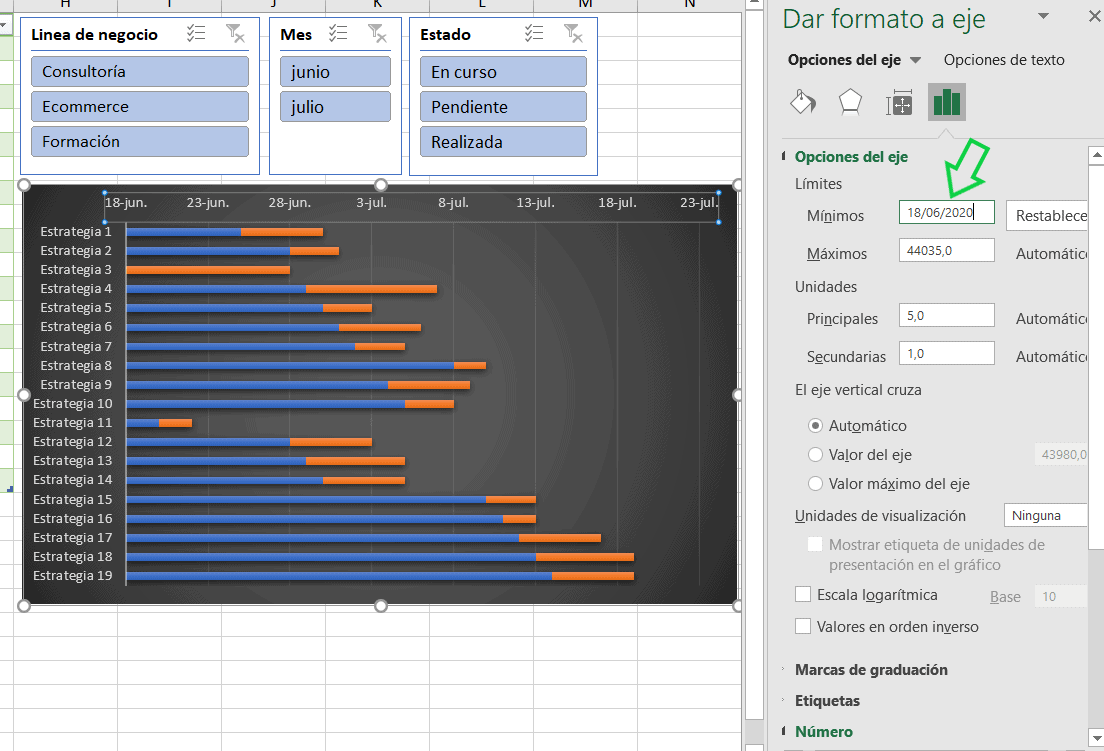Enable Escala logarítmica checkbox

click(x=803, y=595)
